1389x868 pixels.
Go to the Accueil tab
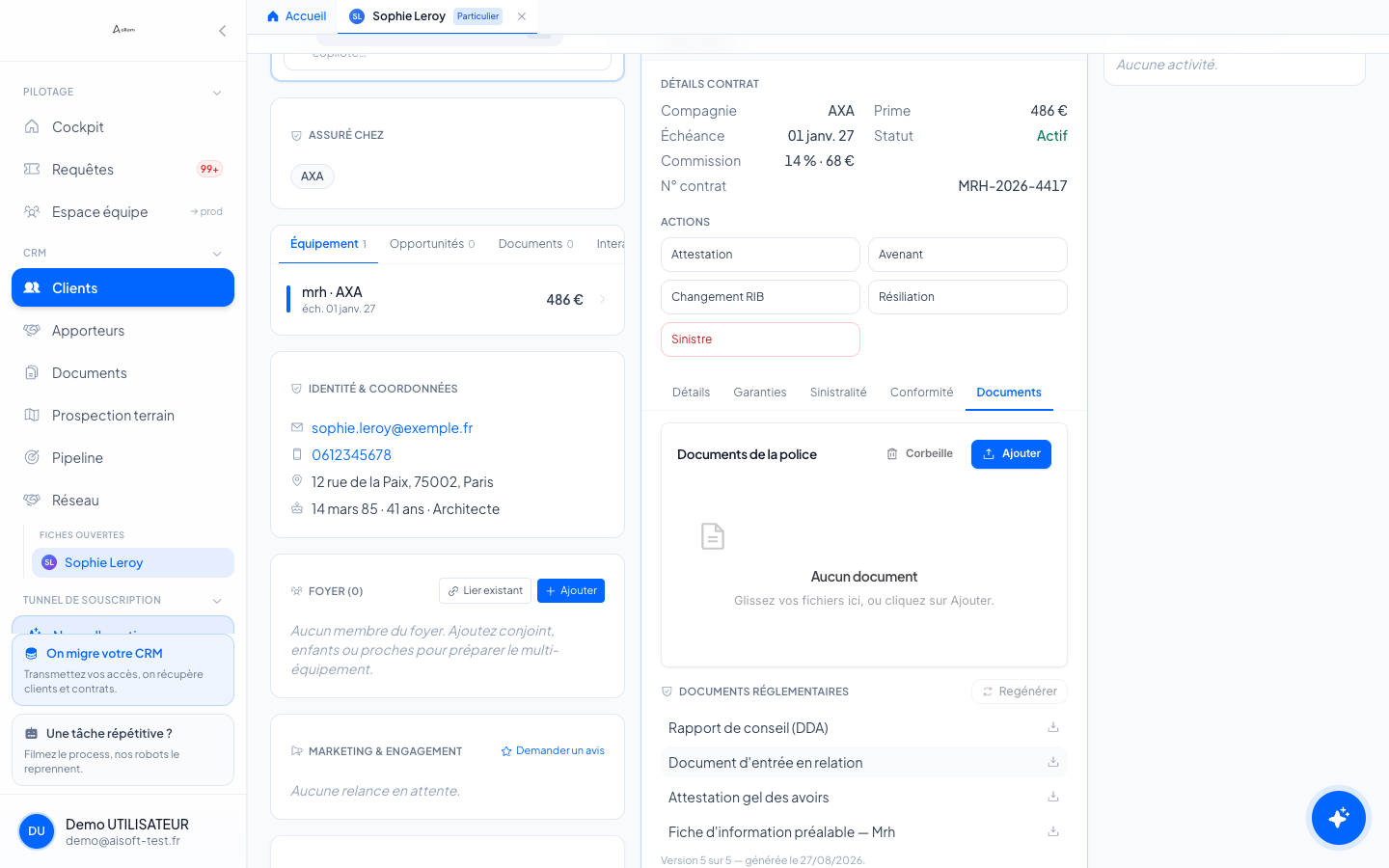pos(297,16)
